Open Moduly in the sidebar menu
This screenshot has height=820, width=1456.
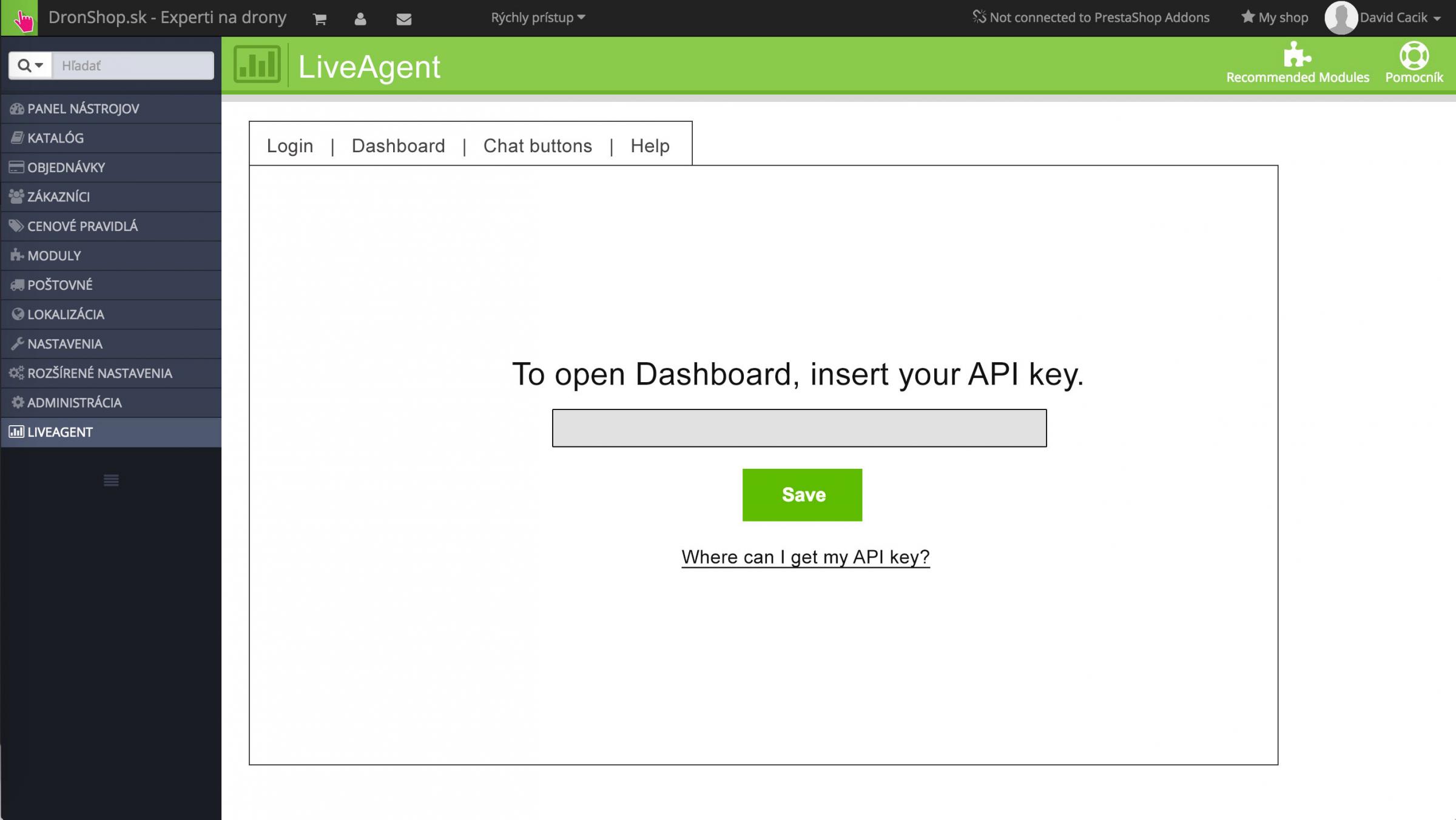[x=54, y=255]
